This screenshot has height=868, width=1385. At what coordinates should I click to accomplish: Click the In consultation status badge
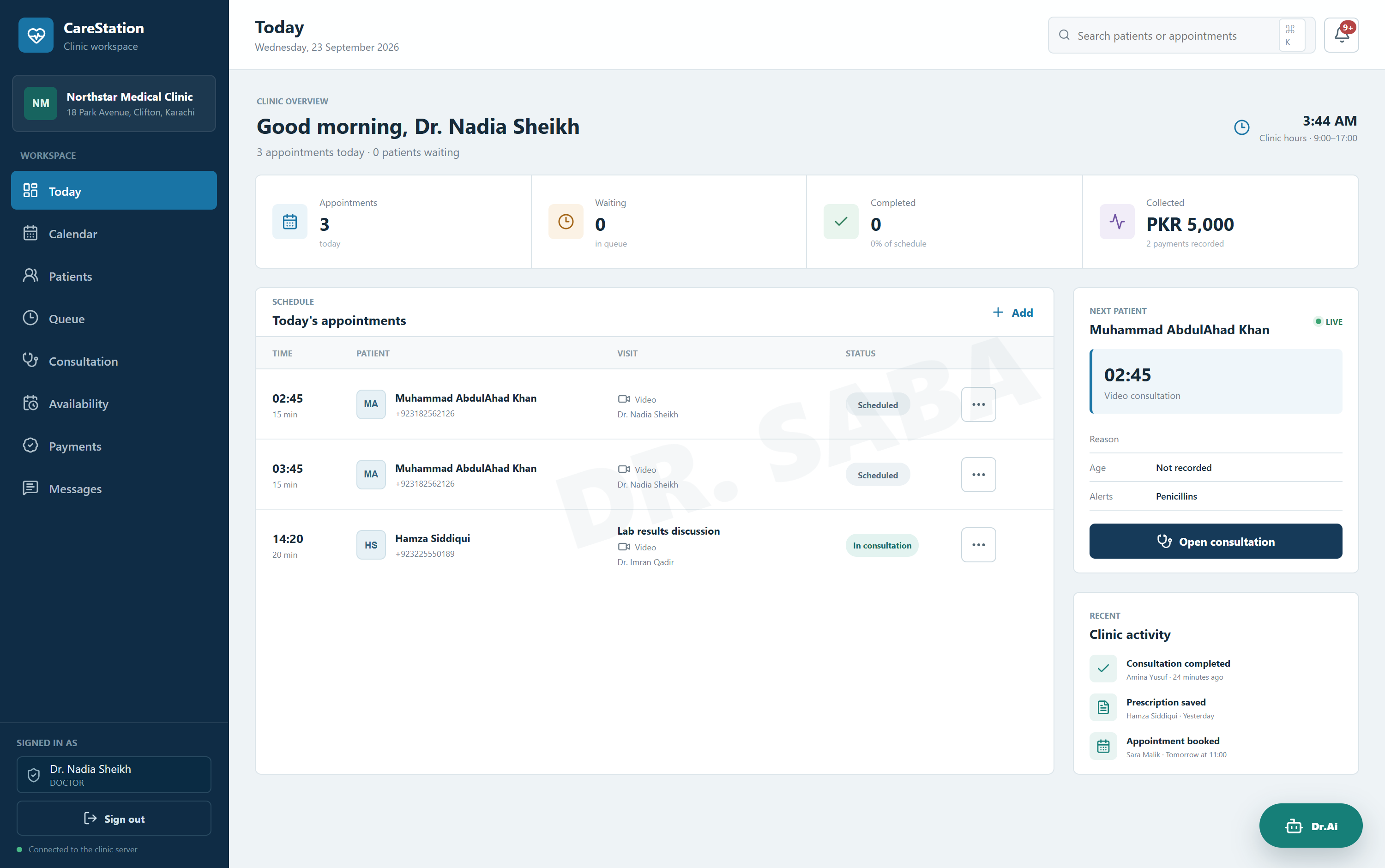(x=882, y=545)
